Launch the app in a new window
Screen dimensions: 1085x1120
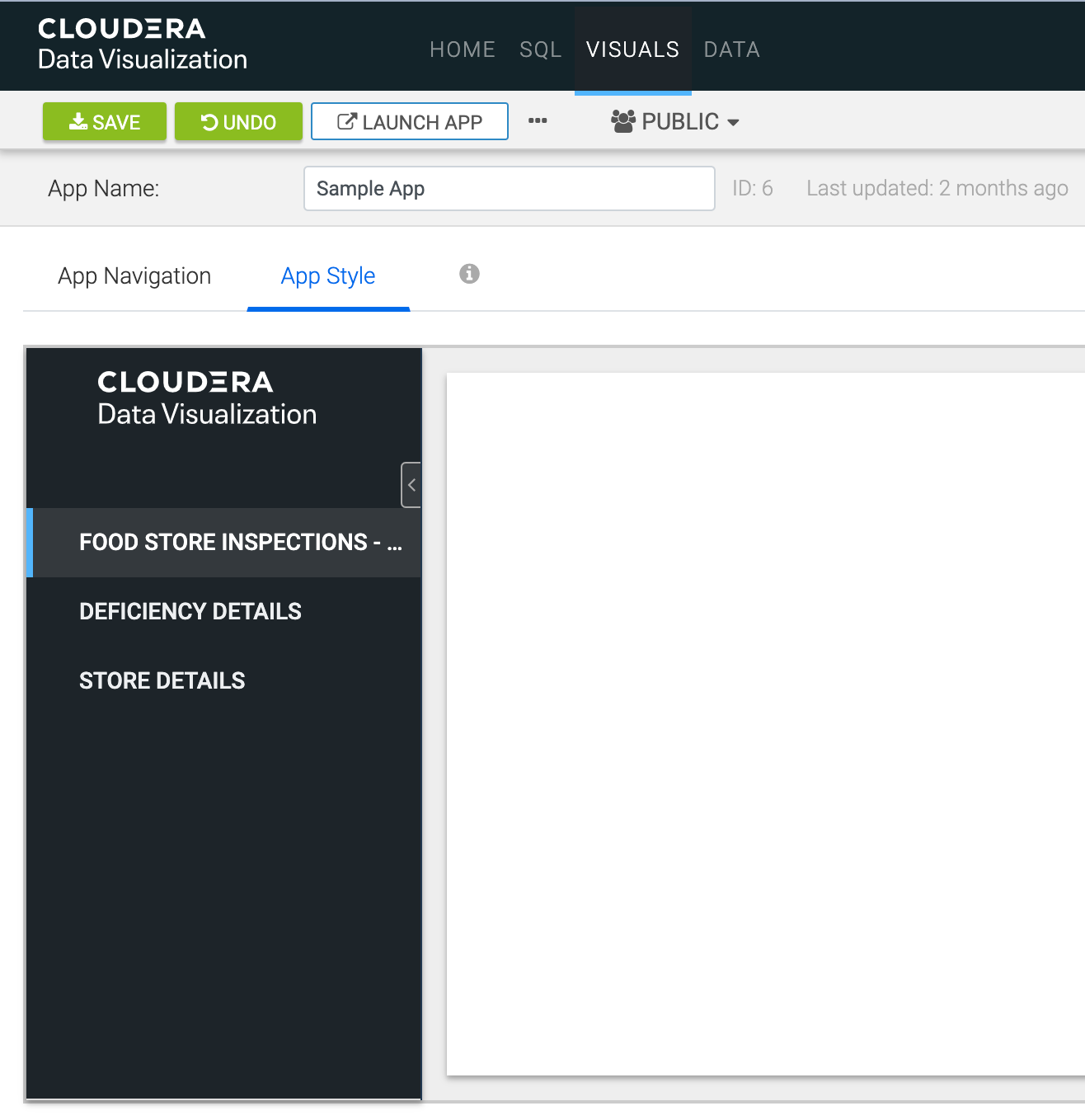[x=410, y=122]
